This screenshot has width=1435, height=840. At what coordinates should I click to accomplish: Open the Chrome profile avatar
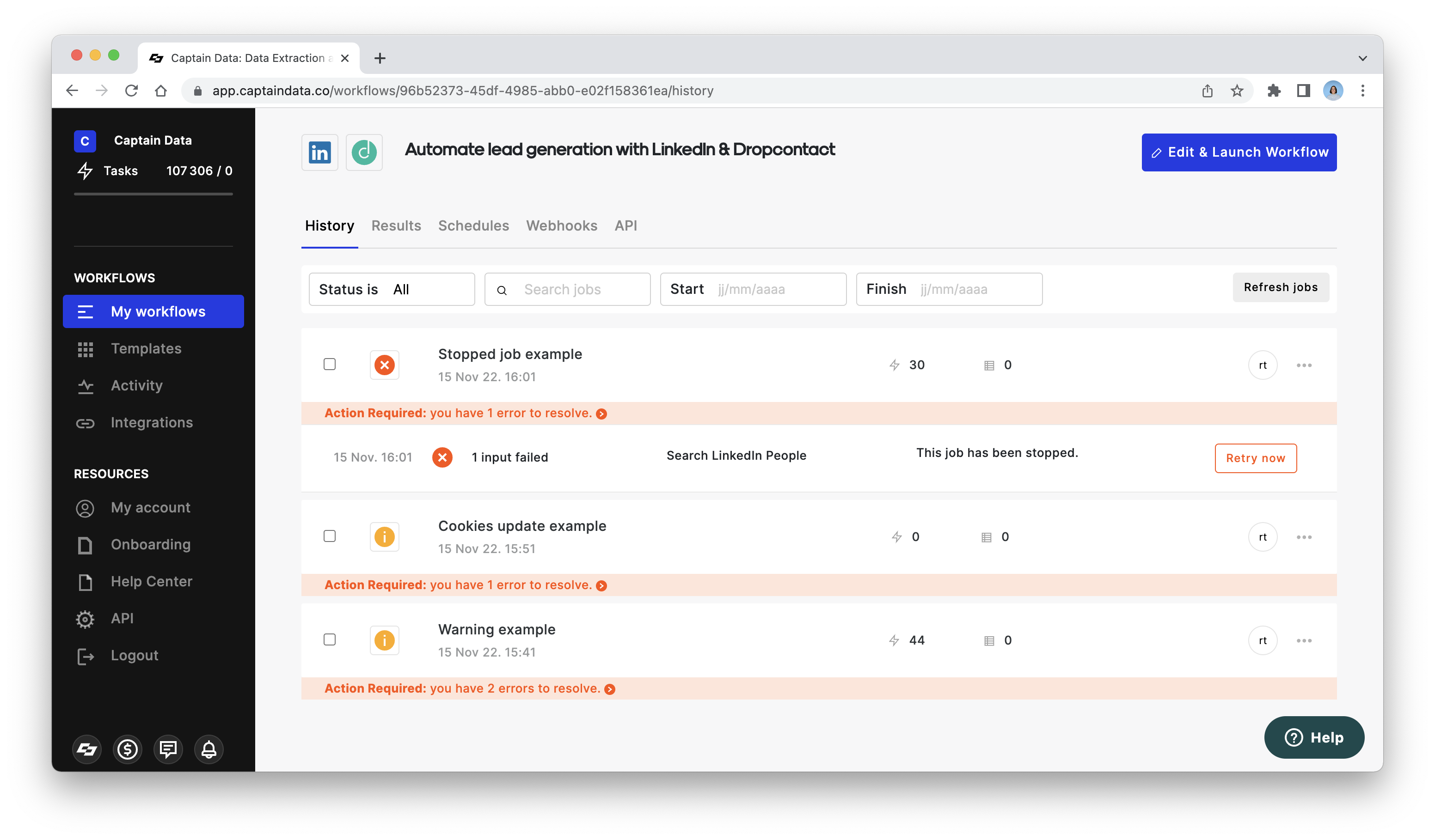tap(1333, 91)
